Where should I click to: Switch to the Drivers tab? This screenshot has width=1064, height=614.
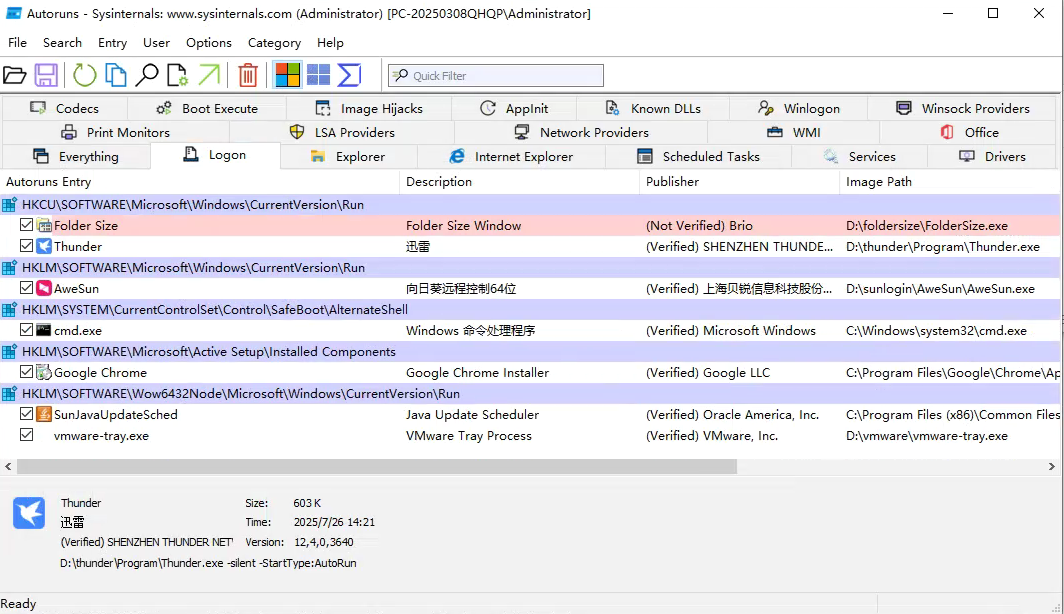(x=992, y=157)
